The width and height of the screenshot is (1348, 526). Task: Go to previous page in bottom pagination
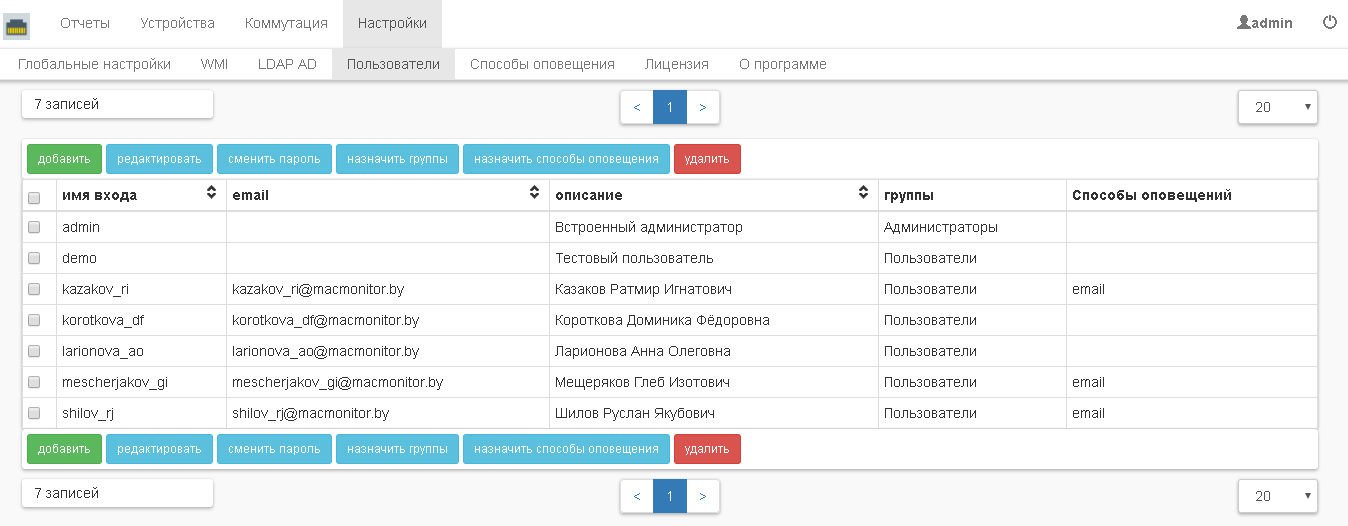pos(637,495)
